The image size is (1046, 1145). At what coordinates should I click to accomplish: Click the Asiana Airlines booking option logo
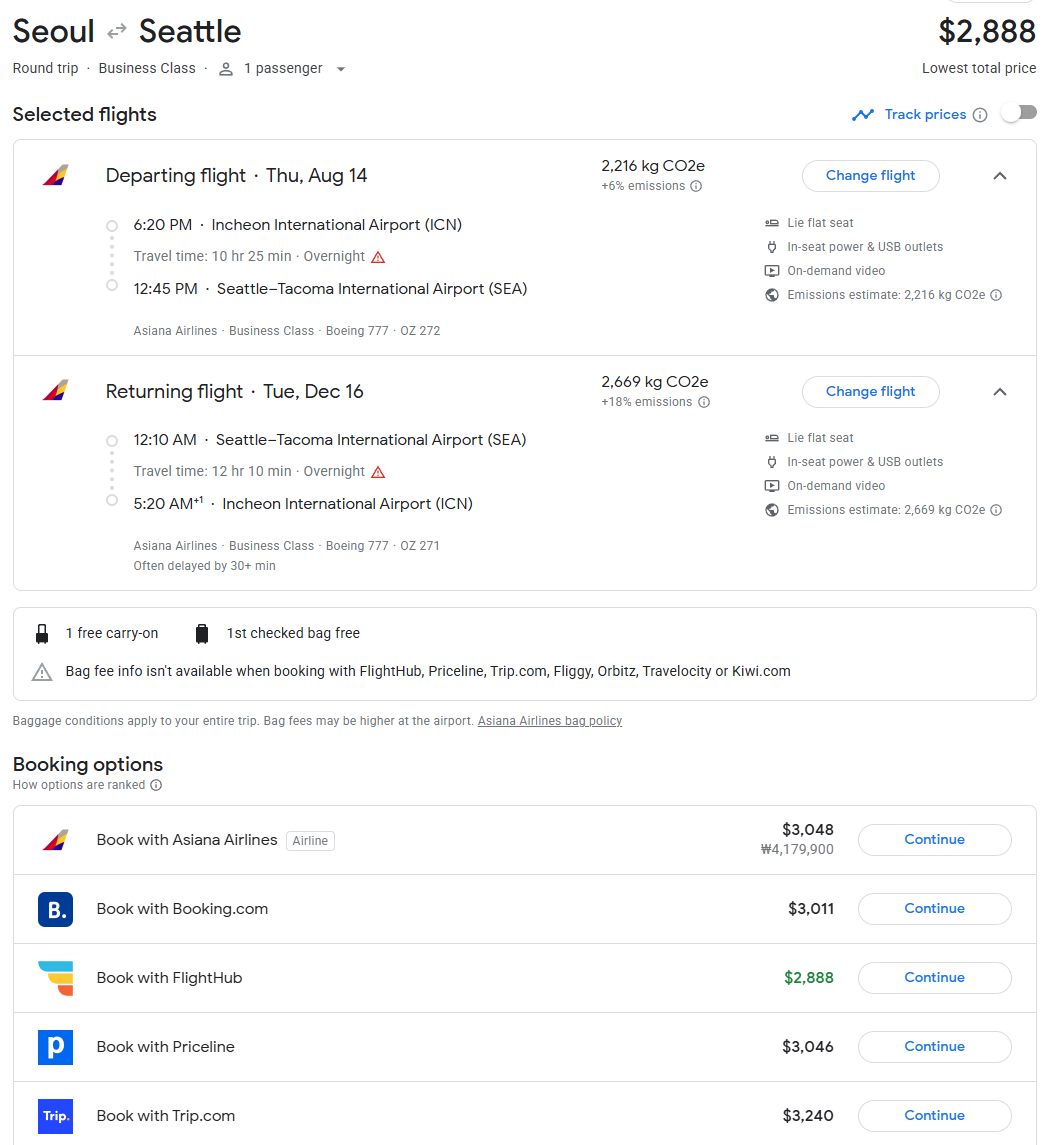pyautogui.click(x=56, y=840)
